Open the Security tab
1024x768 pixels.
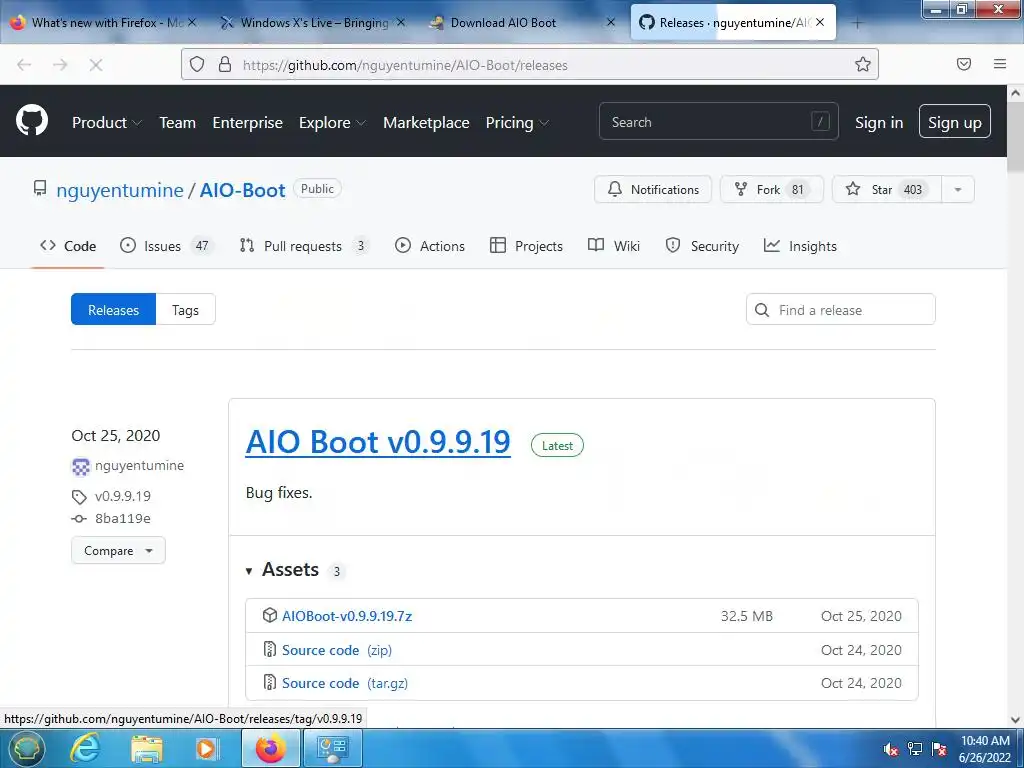pyautogui.click(x=702, y=246)
